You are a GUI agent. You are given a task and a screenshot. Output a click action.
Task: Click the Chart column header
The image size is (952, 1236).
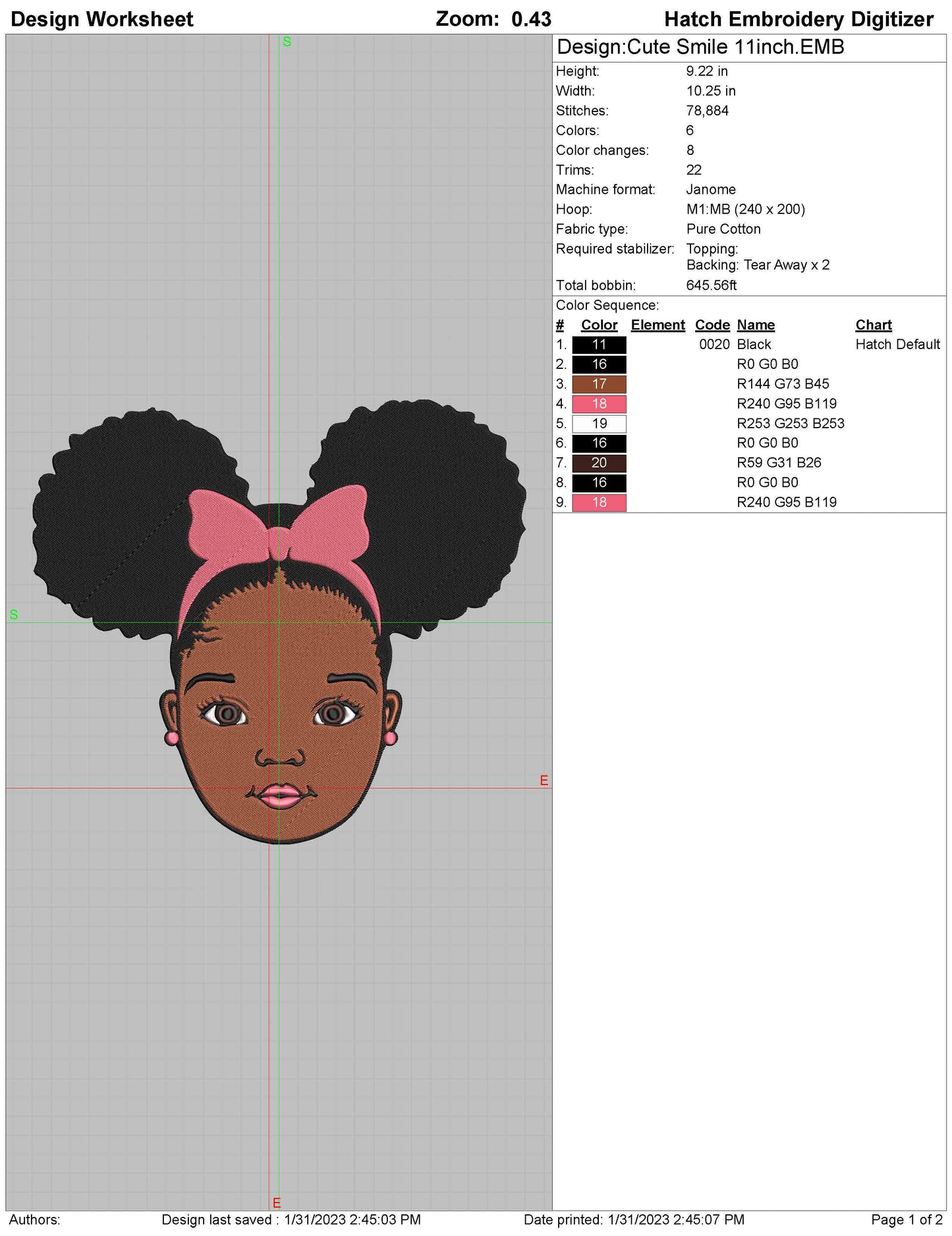click(873, 325)
